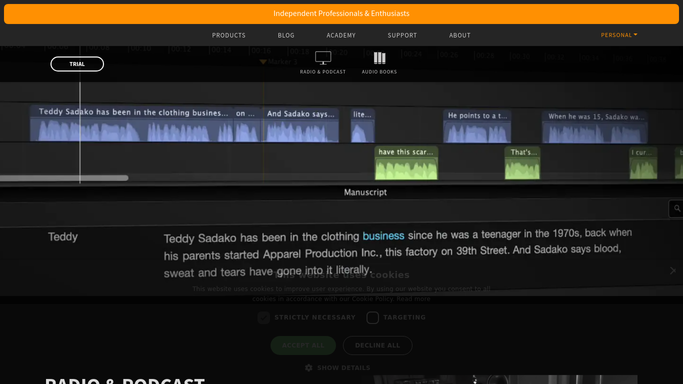
Task: Select the Marker 3 timeline marker
Action: click(278, 62)
